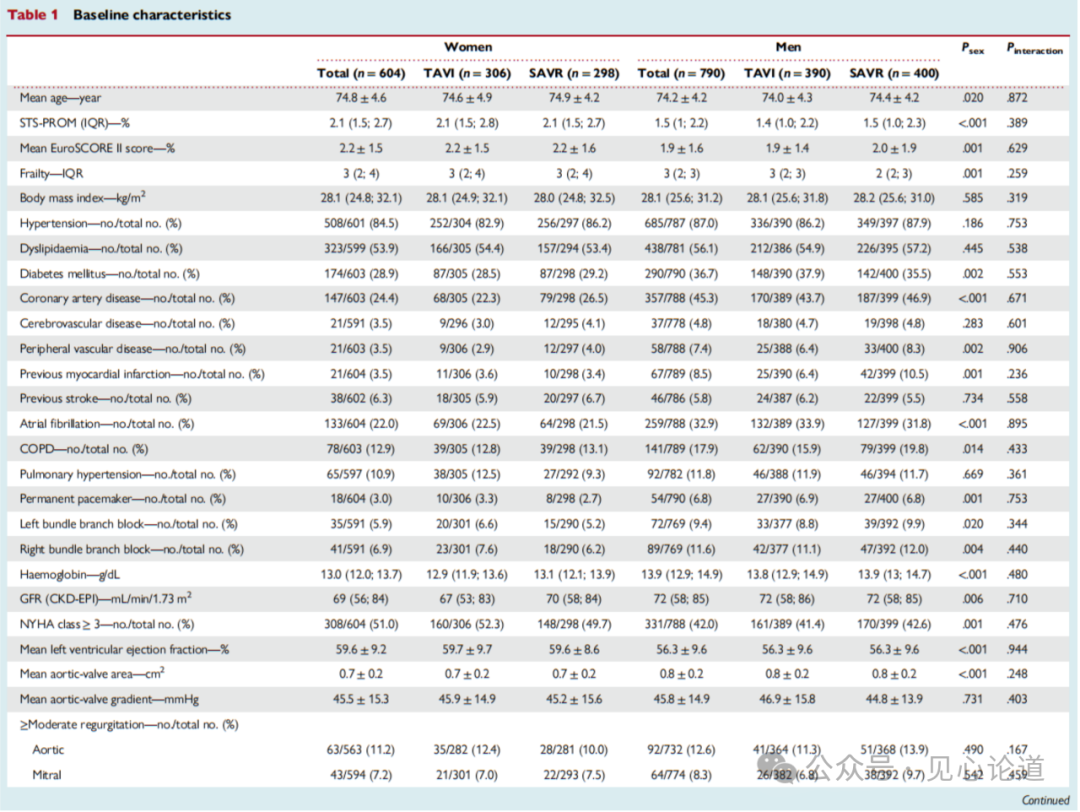Viewport: 1080px width, 812px height.
Task: Click the "Diabetes mellitus" row label
Action: pos(109,273)
